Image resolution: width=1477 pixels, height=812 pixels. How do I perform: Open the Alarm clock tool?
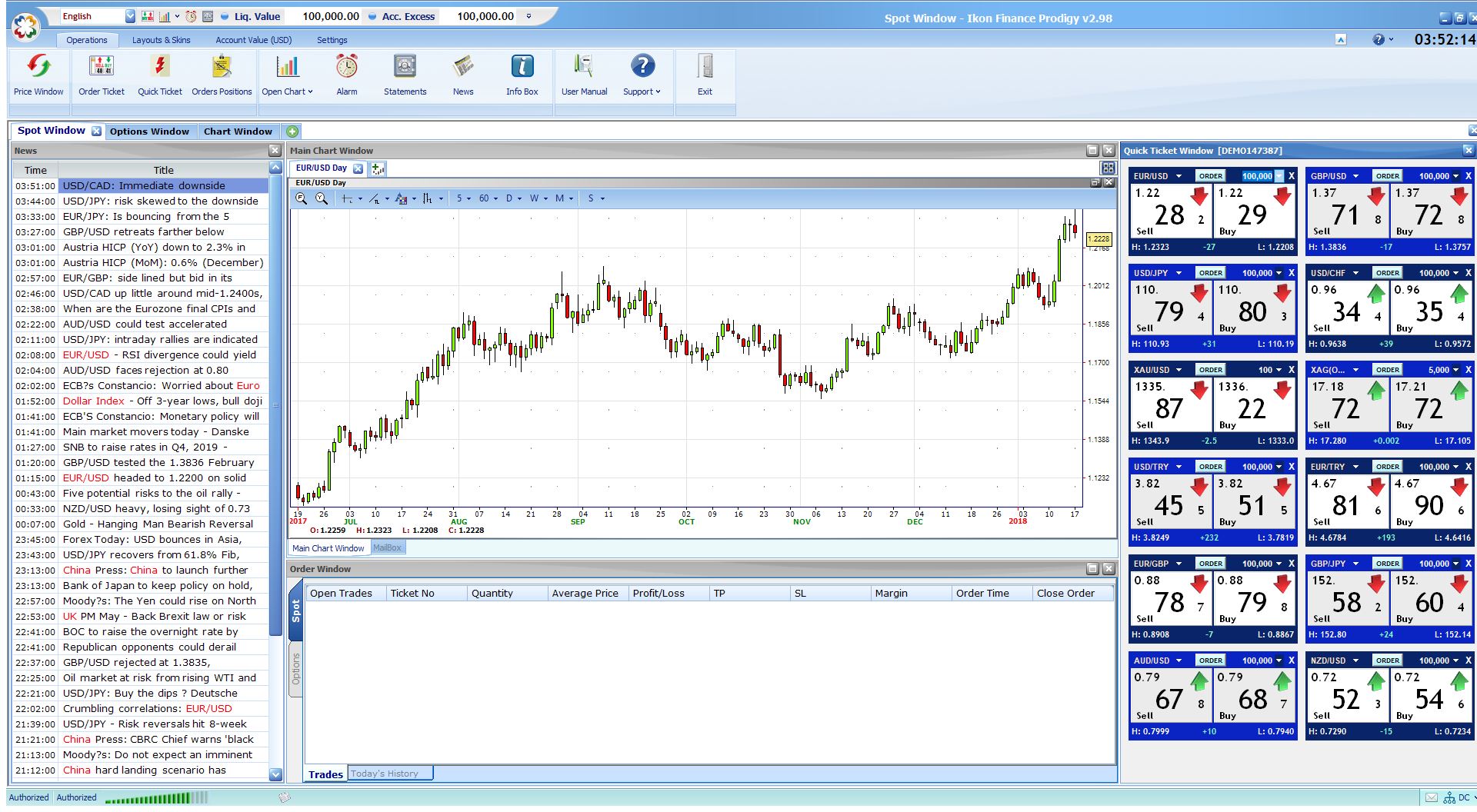[x=347, y=75]
